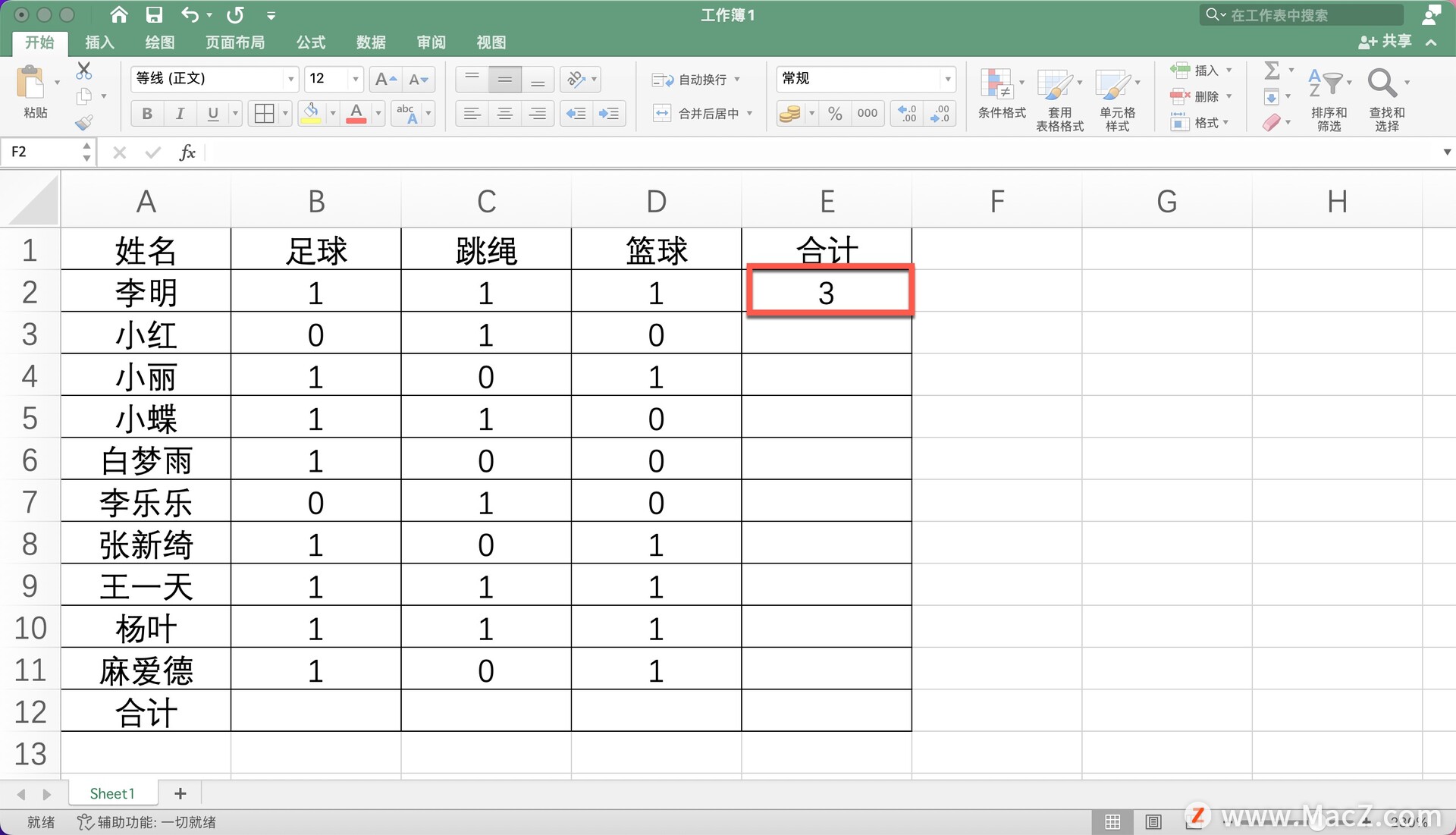Switch to the 审阅 tab
Viewport: 1456px width, 835px height.
(x=431, y=42)
